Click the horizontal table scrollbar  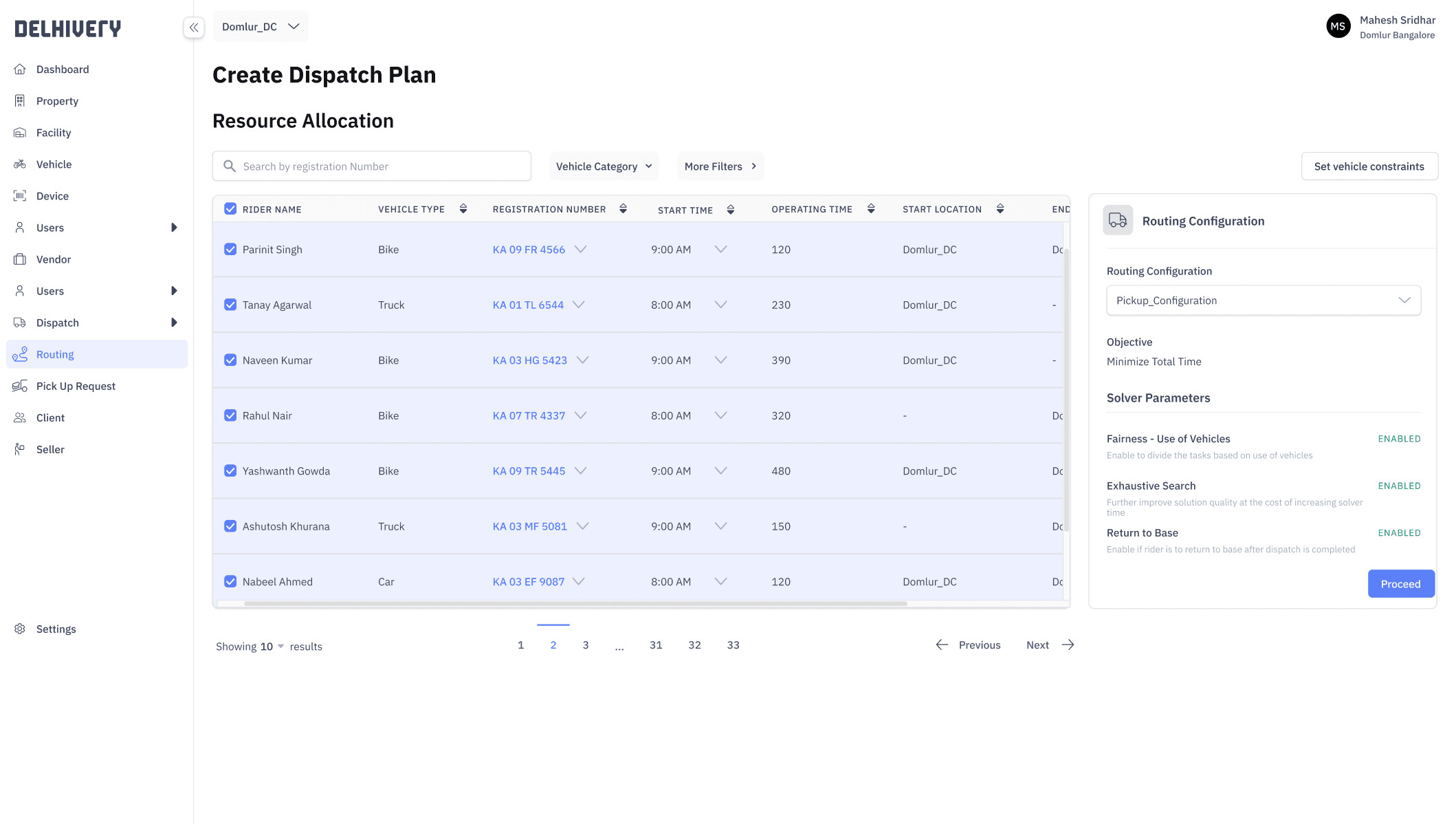coord(575,604)
